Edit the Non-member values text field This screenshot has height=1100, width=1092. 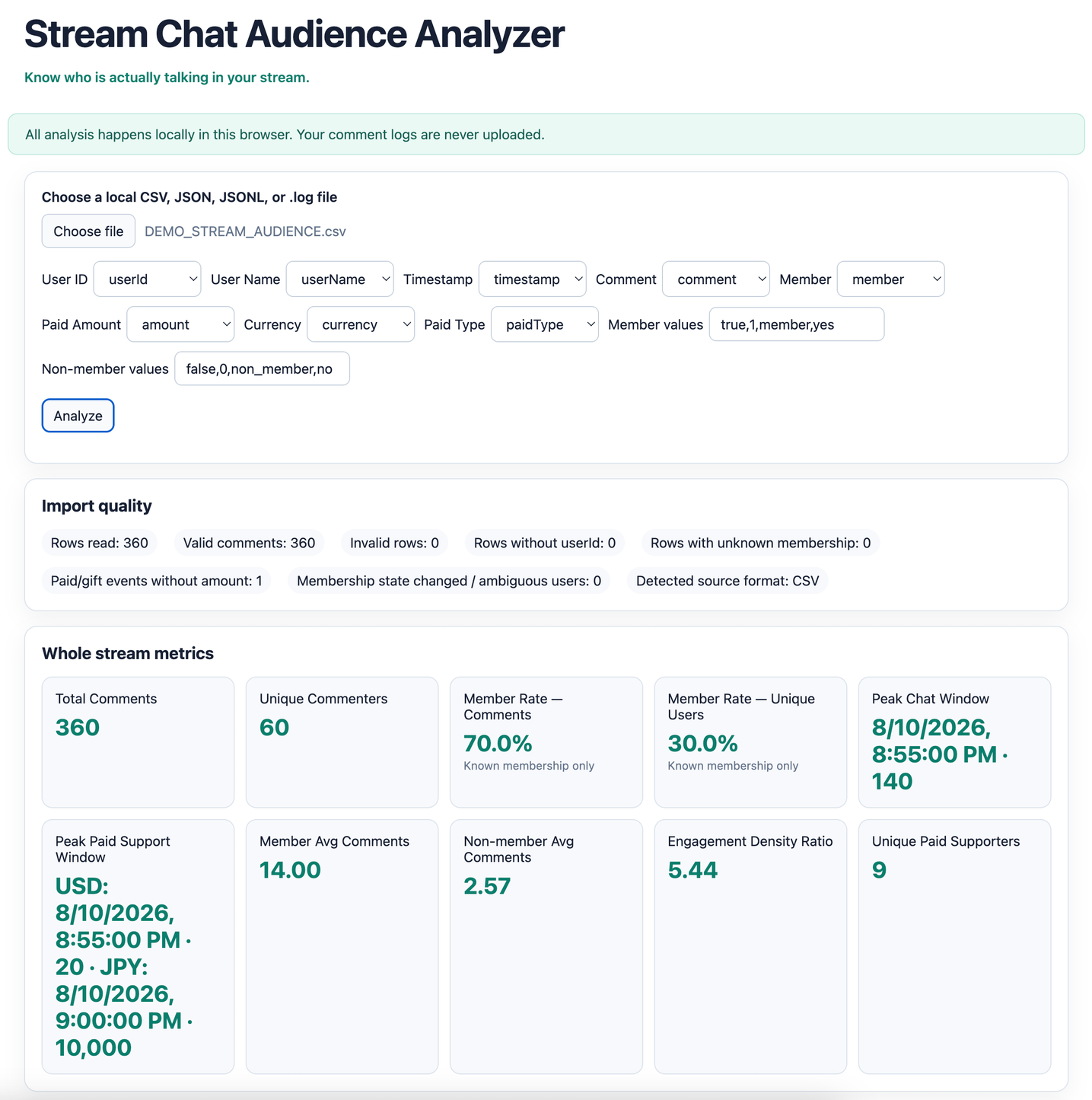click(x=262, y=368)
